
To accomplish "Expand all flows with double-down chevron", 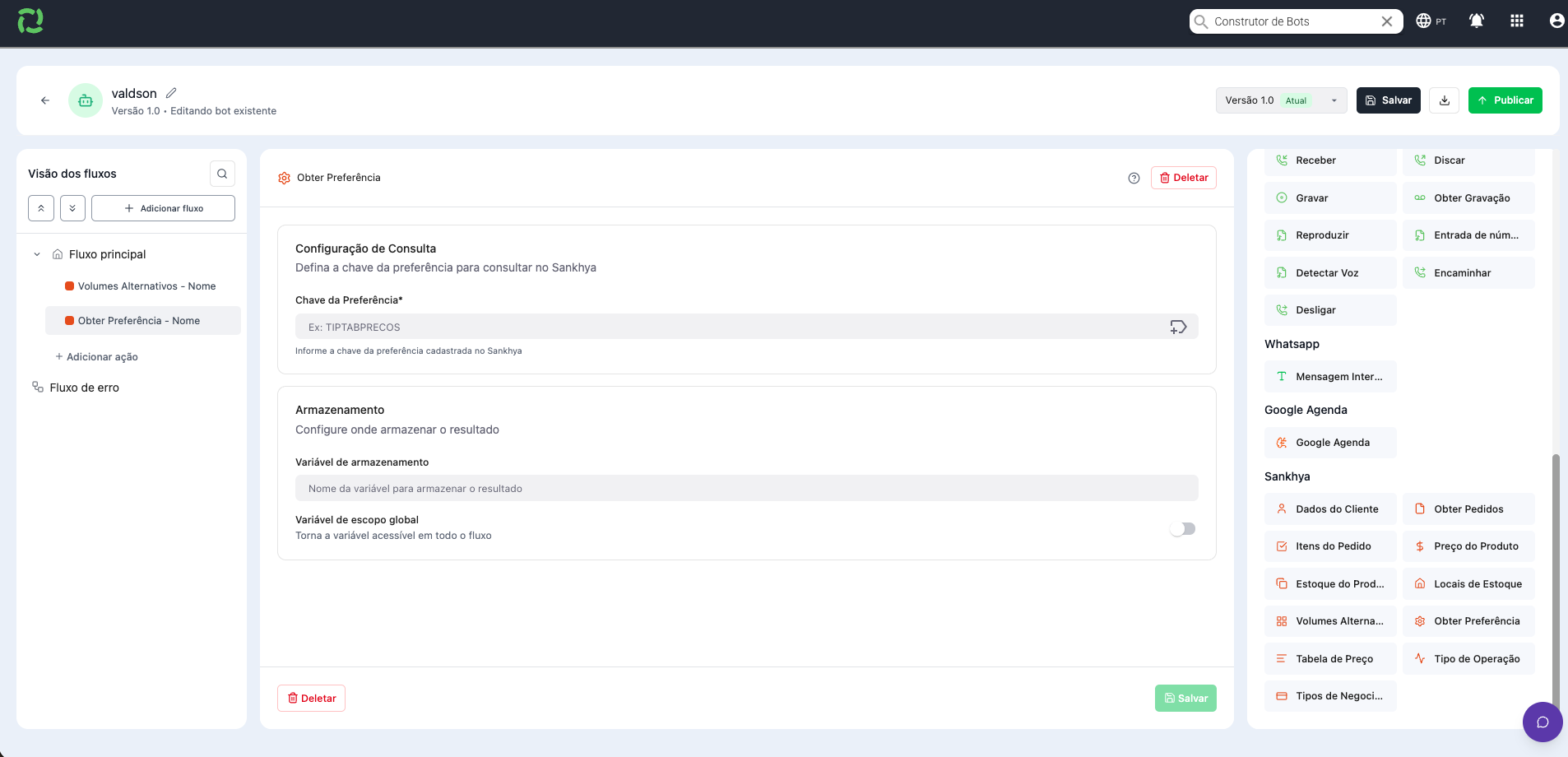I will click(72, 208).
